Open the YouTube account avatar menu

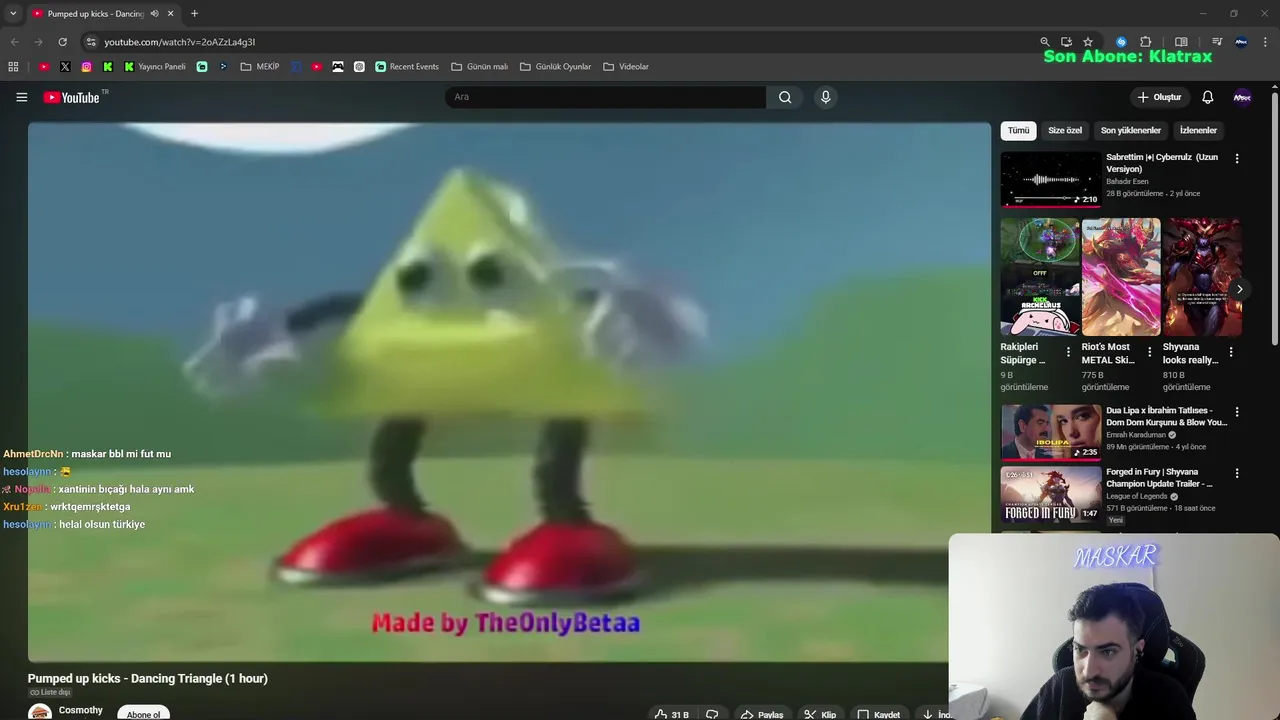click(x=1242, y=97)
